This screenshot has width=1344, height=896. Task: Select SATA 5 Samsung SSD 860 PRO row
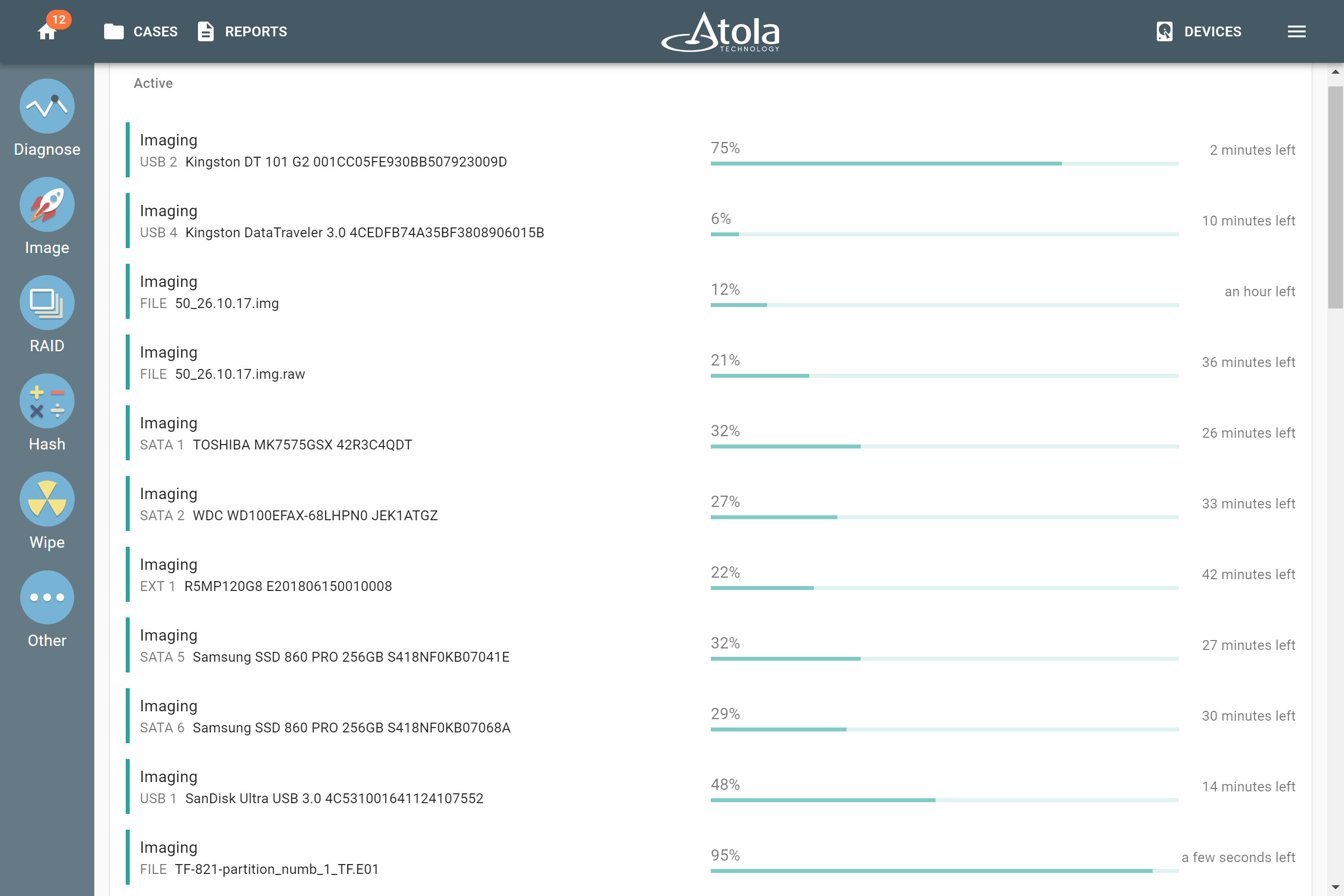tap(711, 645)
